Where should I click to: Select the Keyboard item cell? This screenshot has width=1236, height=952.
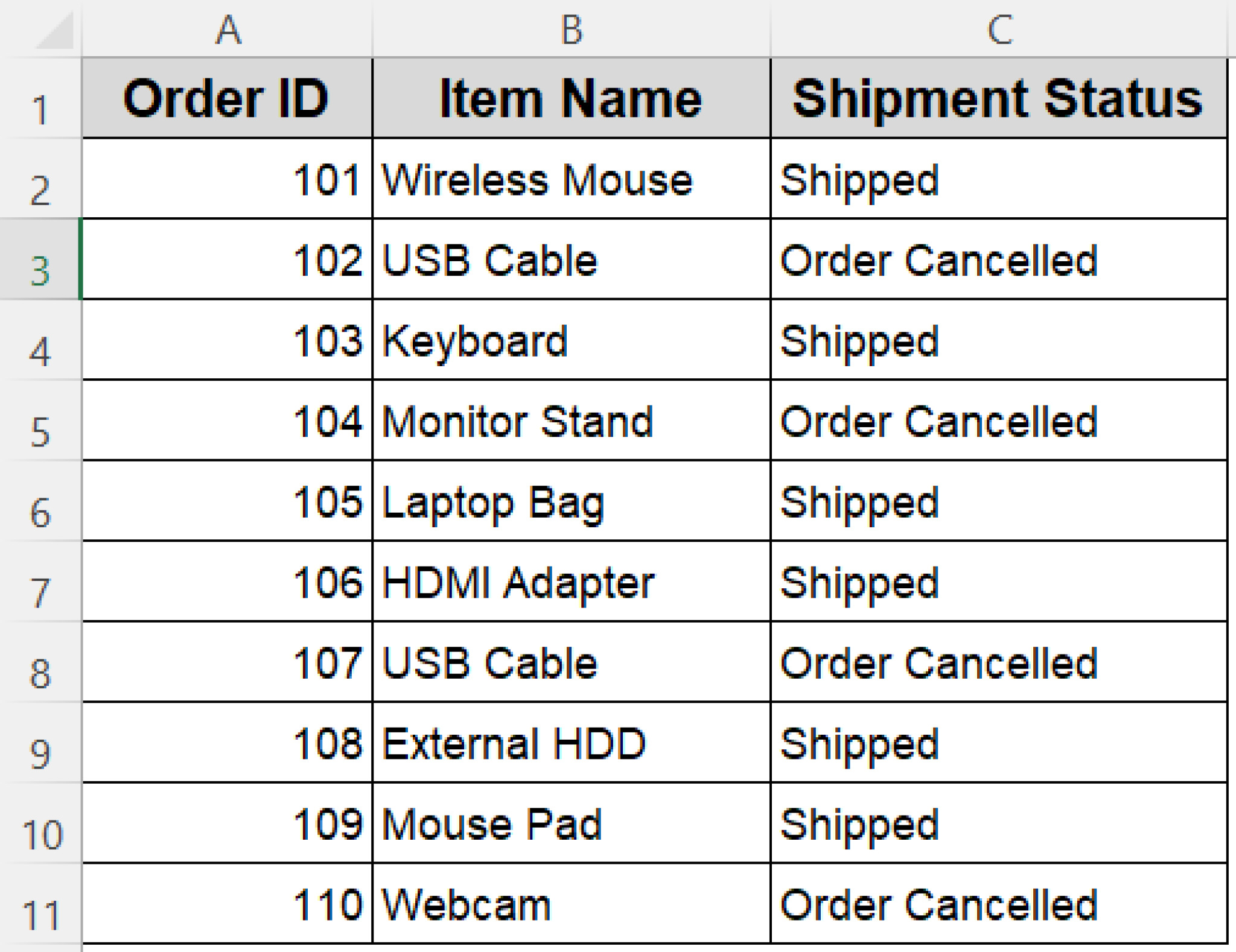point(572,341)
